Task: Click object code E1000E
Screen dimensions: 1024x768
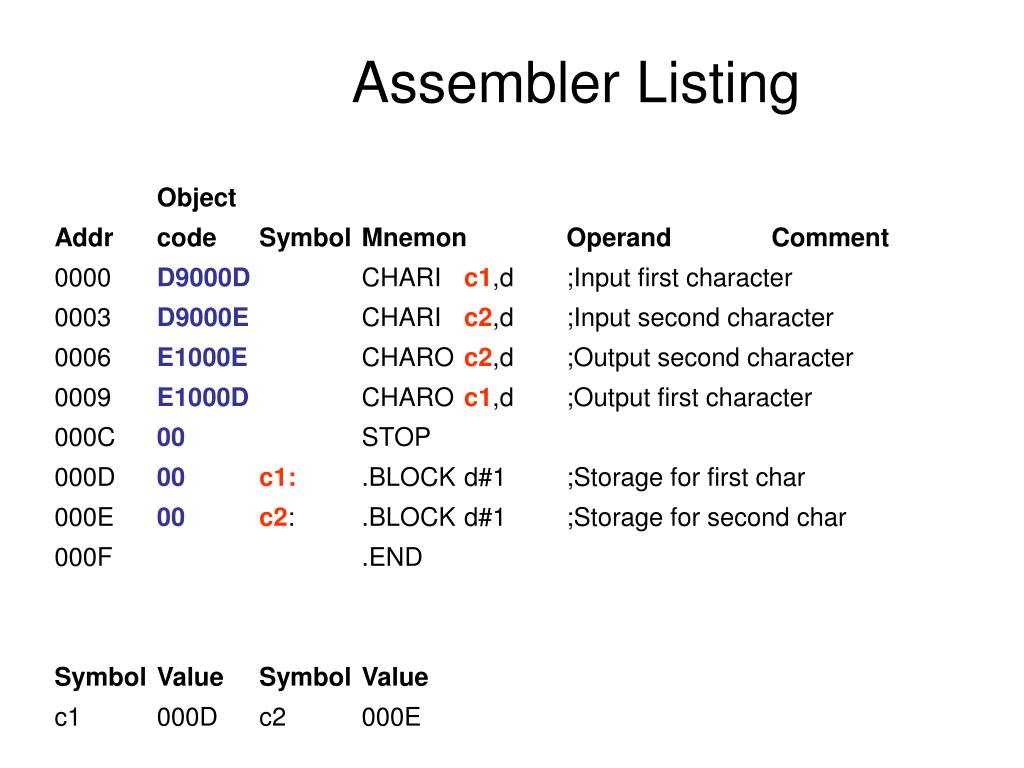Action: (202, 358)
